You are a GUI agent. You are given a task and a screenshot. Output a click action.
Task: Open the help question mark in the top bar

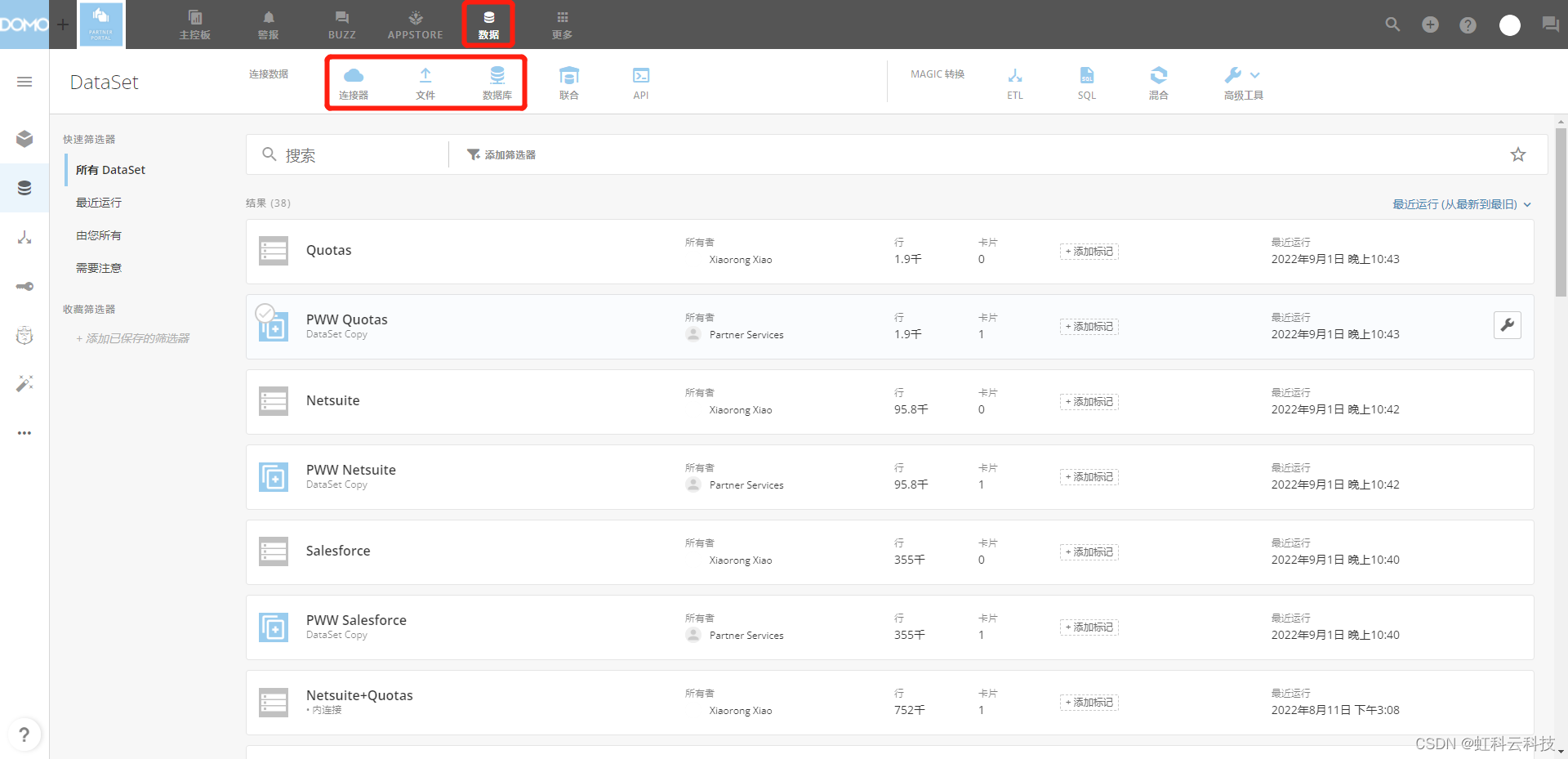pyautogui.click(x=1468, y=25)
